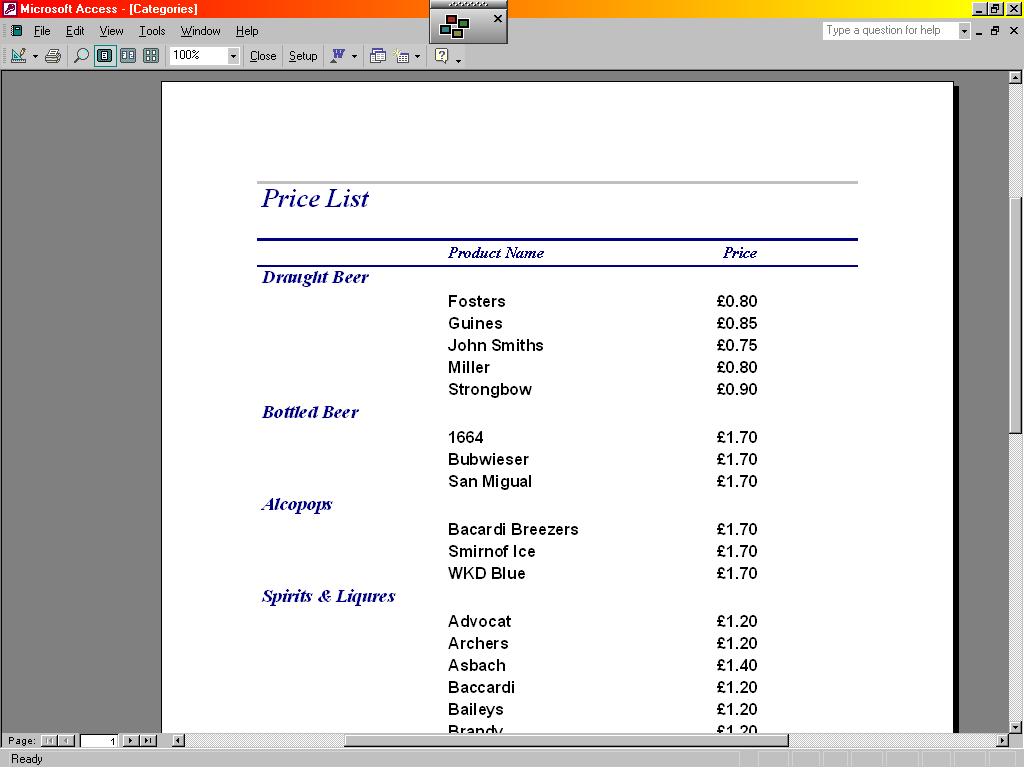
Task: Click the Draught Beer category heading
Action: coord(315,278)
